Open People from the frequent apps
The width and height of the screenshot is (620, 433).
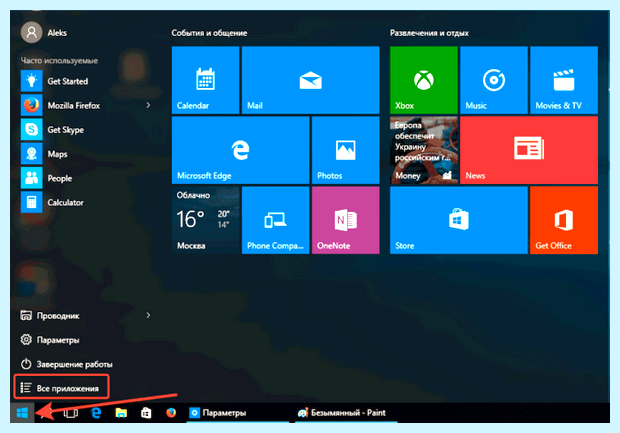pos(87,178)
